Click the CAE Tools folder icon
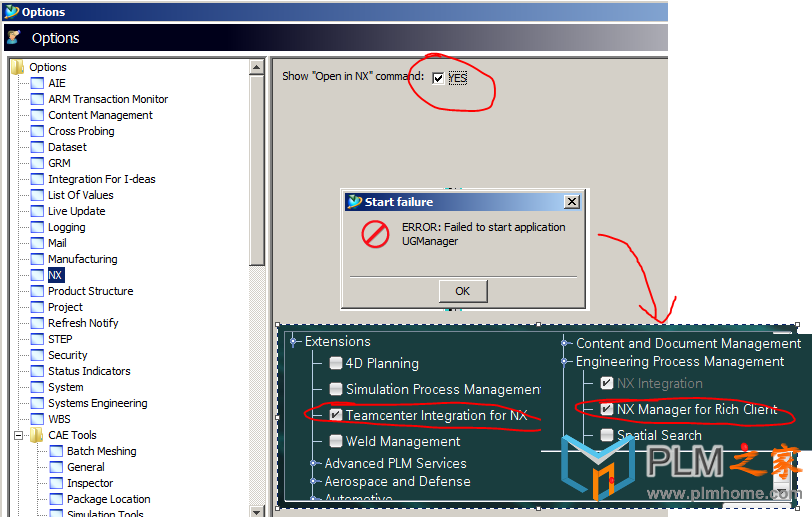 [36, 435]
